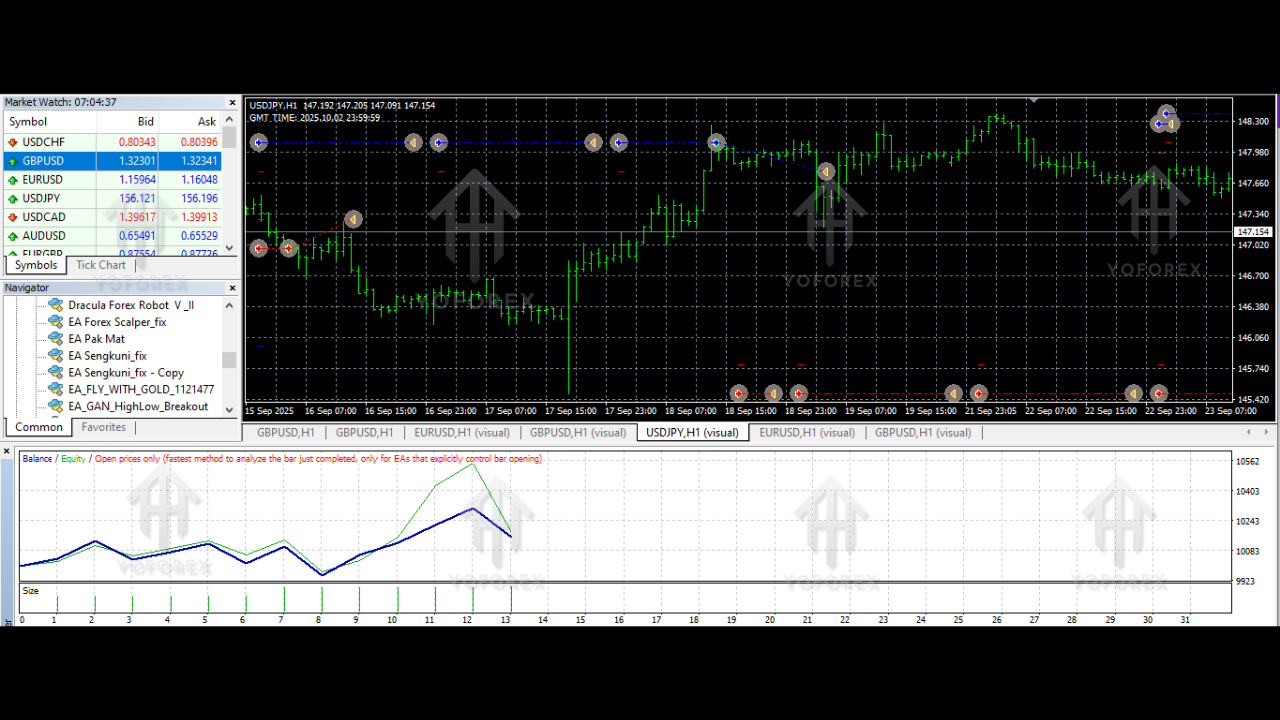Click the green up arrow beside EURUSD
1280x720 pixels.
pos(12,179)
